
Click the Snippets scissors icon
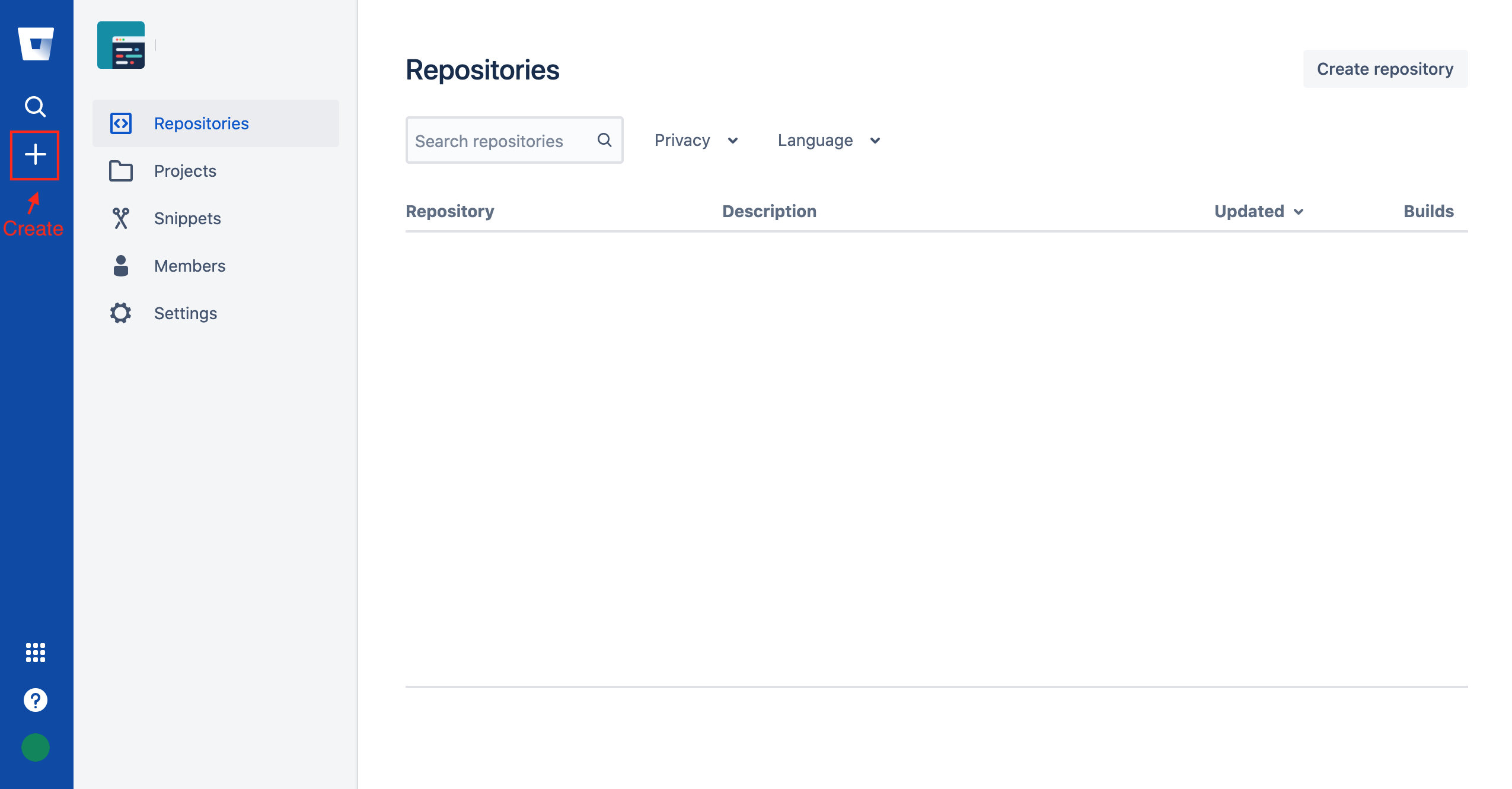point(120,218)
